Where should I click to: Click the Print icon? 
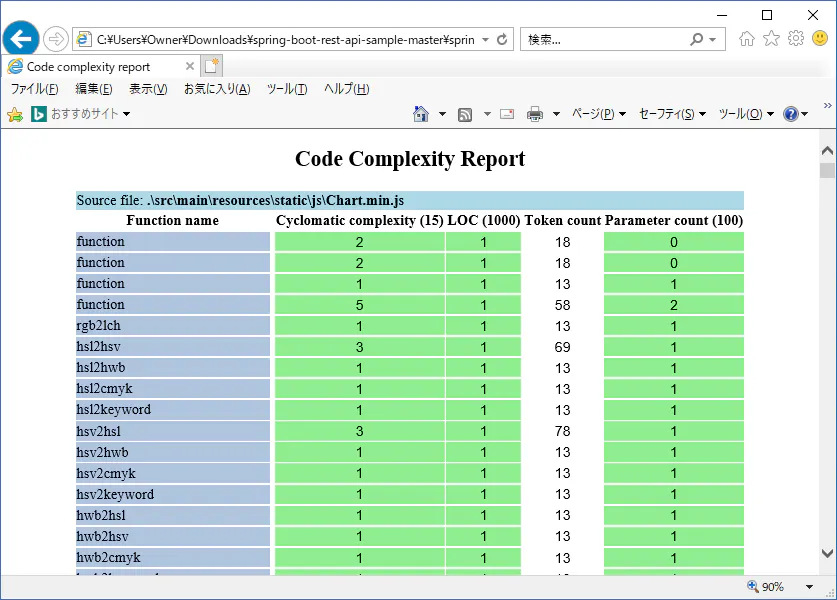point(535,114)
